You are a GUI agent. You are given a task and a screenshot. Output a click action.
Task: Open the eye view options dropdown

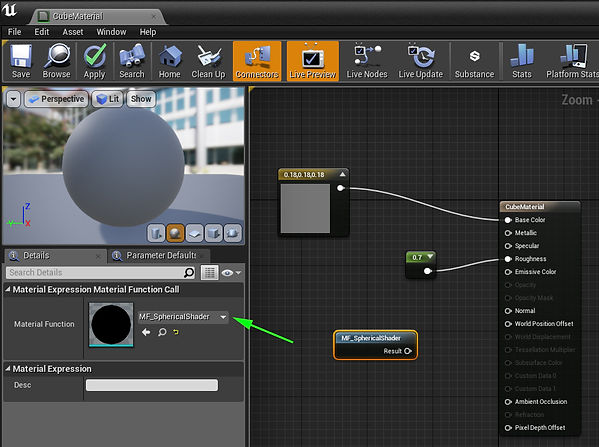click(231, 273)
